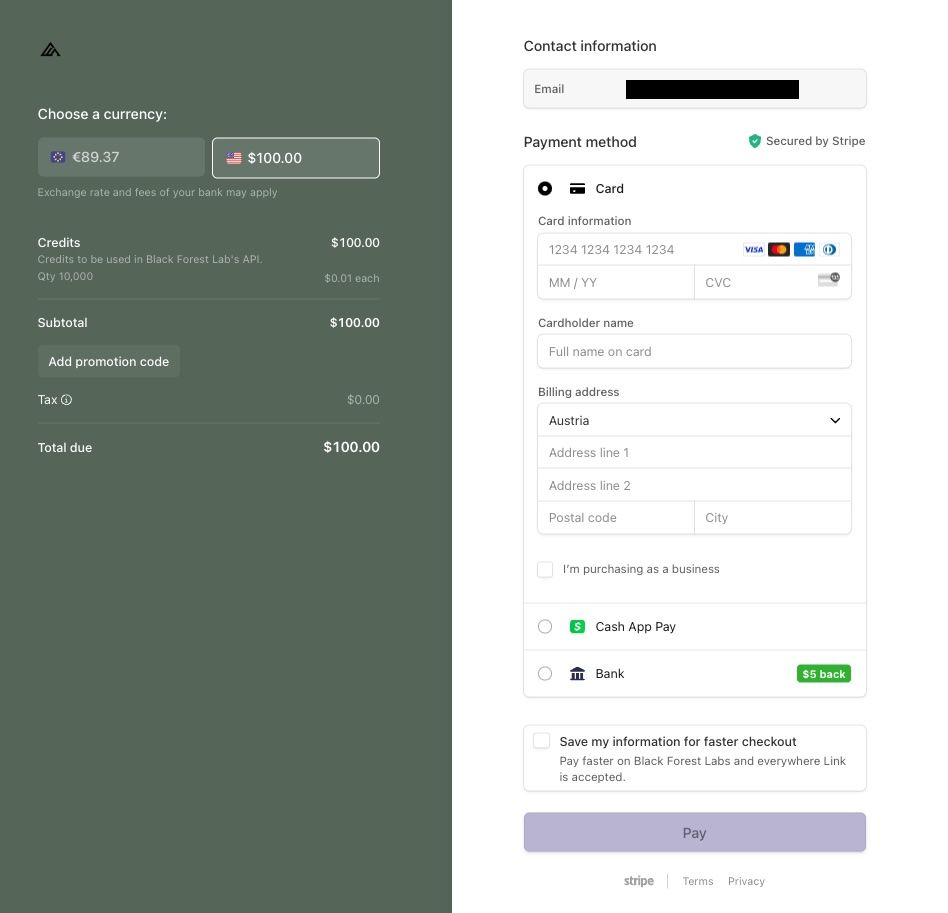This screenshot has width=948, height=913.
Task: Open the Privacy link
Action: [x=746, y=881]
